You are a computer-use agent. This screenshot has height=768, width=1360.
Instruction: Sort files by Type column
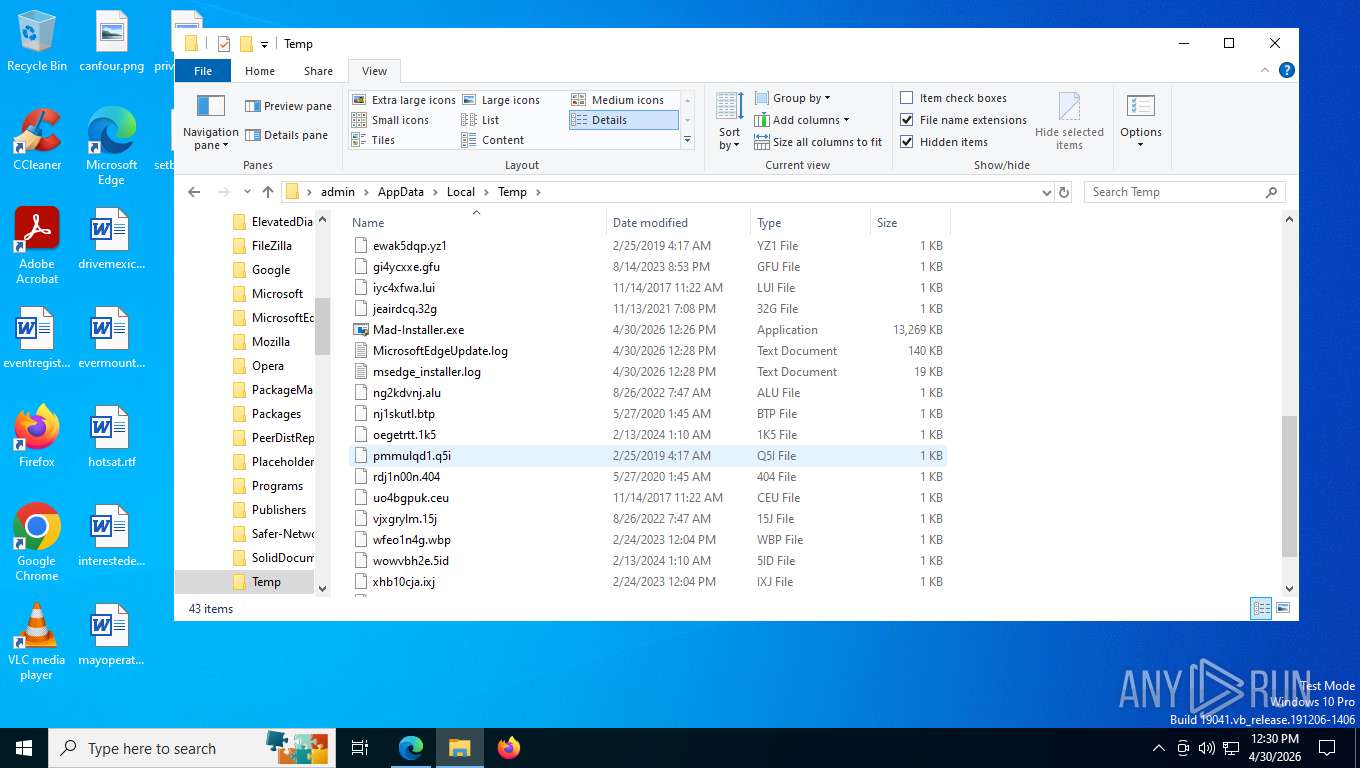point(809,223)
